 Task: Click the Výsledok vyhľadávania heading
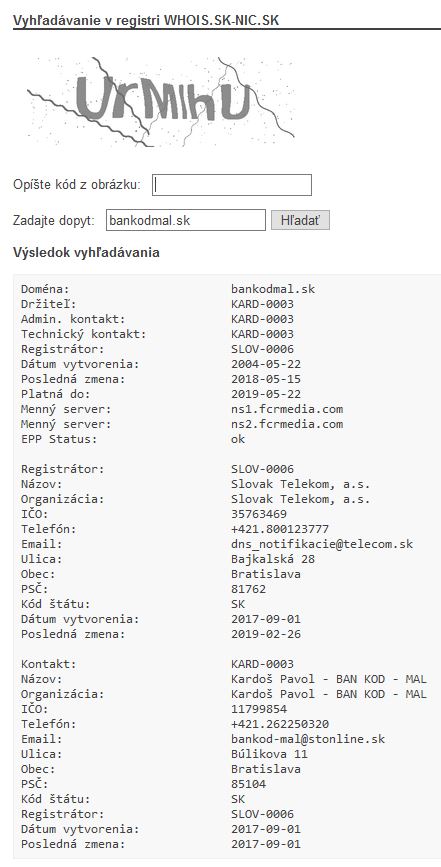(86, 253)
